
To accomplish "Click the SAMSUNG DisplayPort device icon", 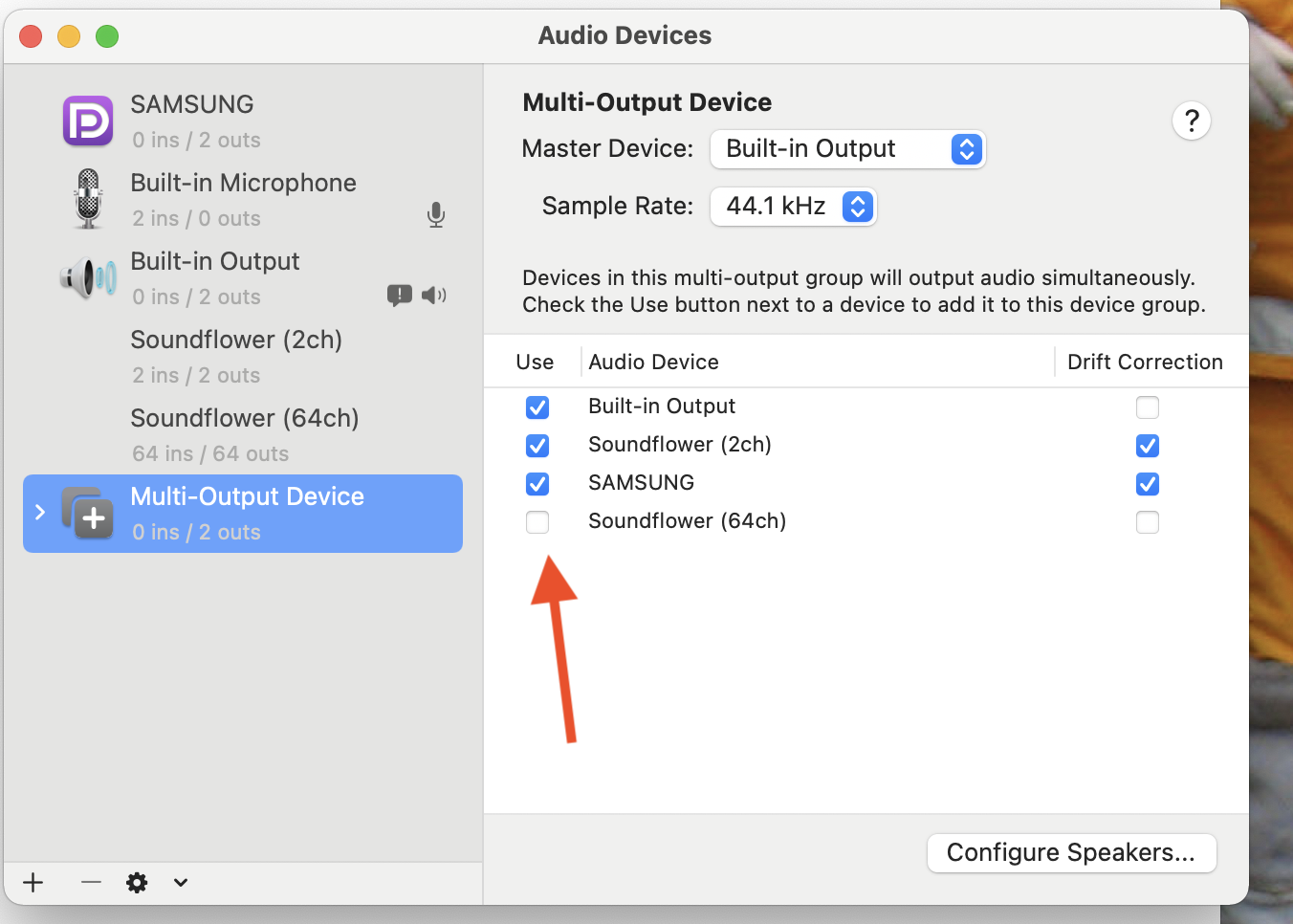I will tap(88, 121).
